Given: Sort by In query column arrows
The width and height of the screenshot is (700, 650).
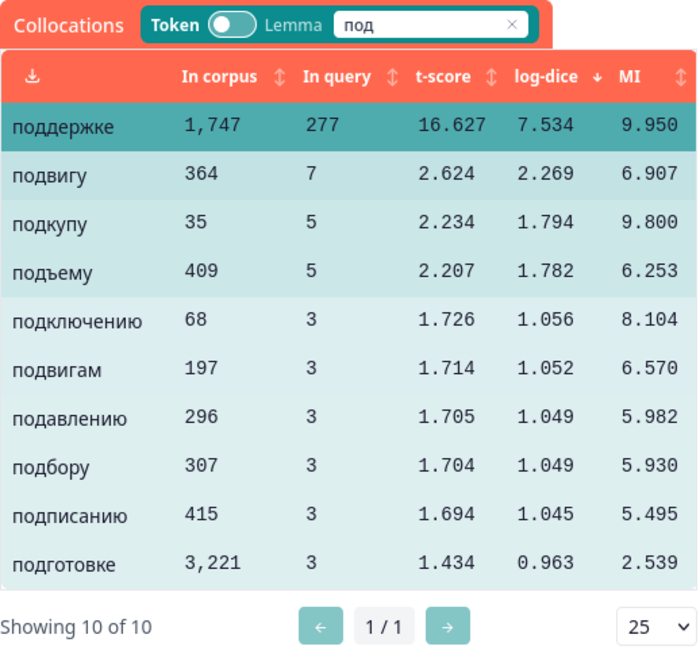Looking at the screenshot, I should point(392,77).
